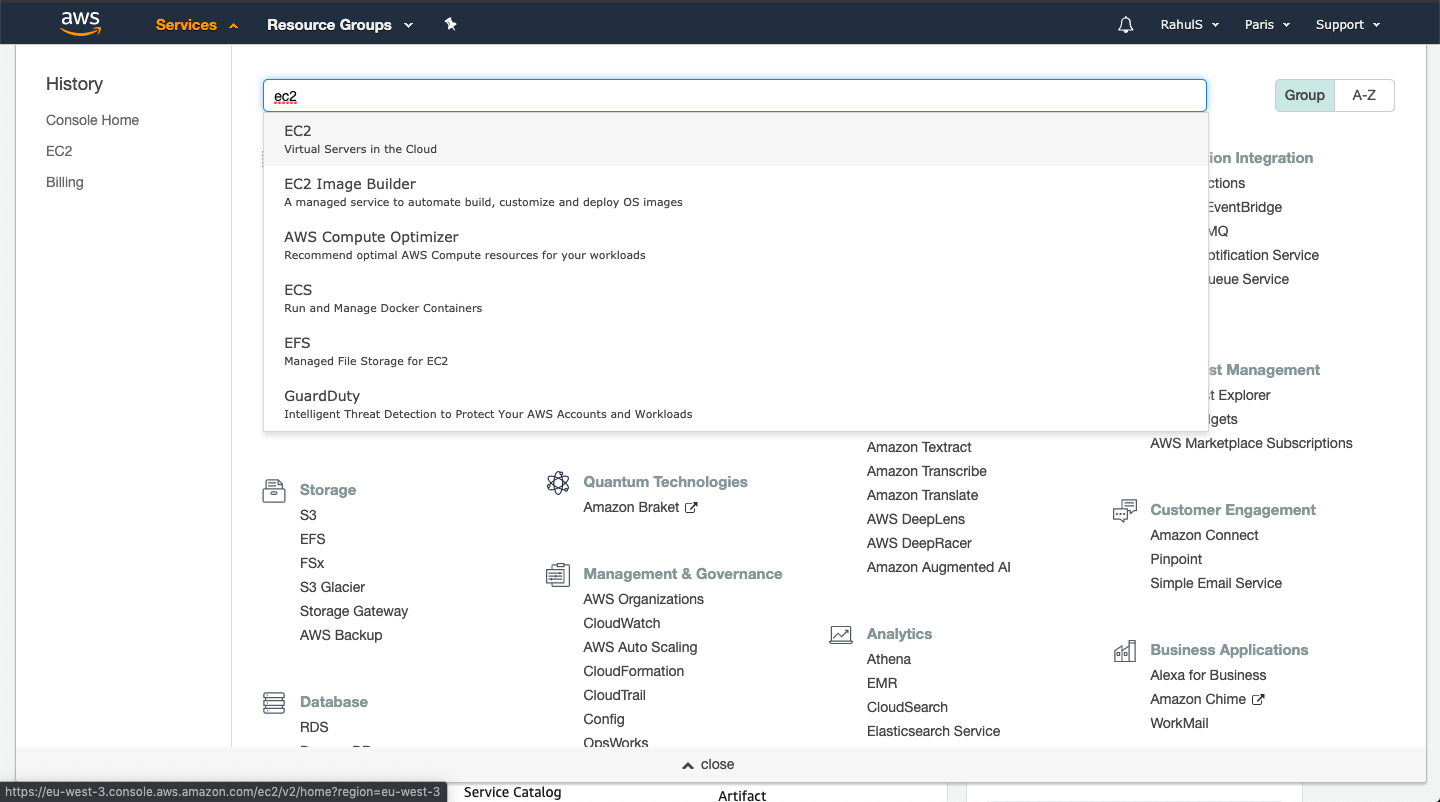Click the star favorites icon in navbar
The width and height of the screenshot is (1440, 802).
click(x=450, y=24)
